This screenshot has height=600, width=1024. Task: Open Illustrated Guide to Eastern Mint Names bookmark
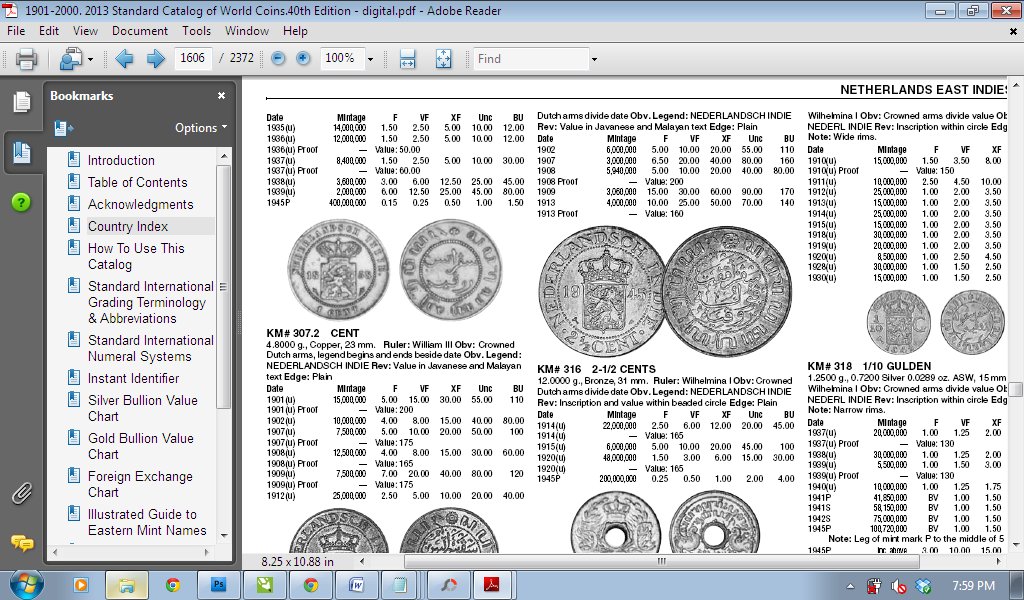pyautogui.click(x=147, y=522)
